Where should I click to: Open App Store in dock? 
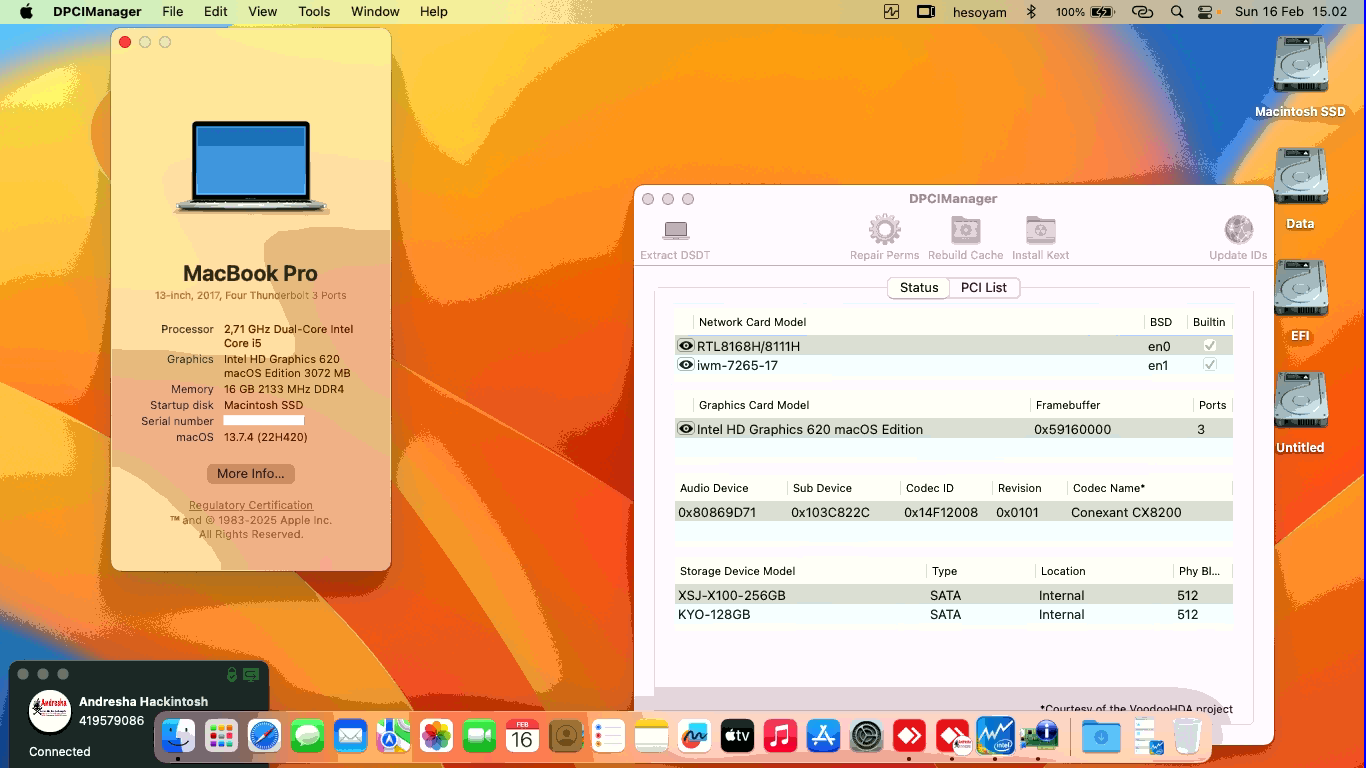coord(823,737)
